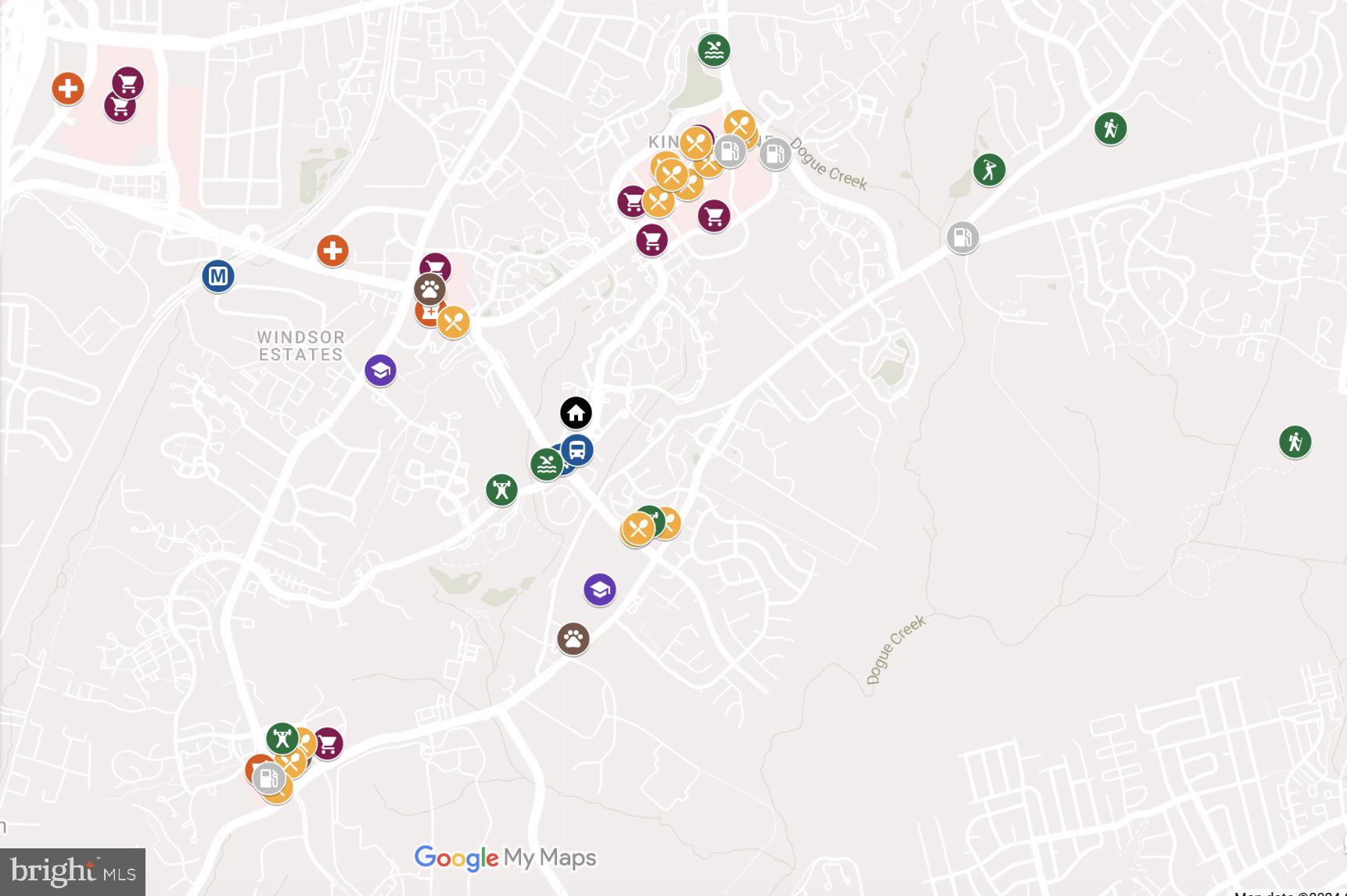Open the golf course marker
The width and height of the screenshot is (1347, 896).
click(989, 170)
